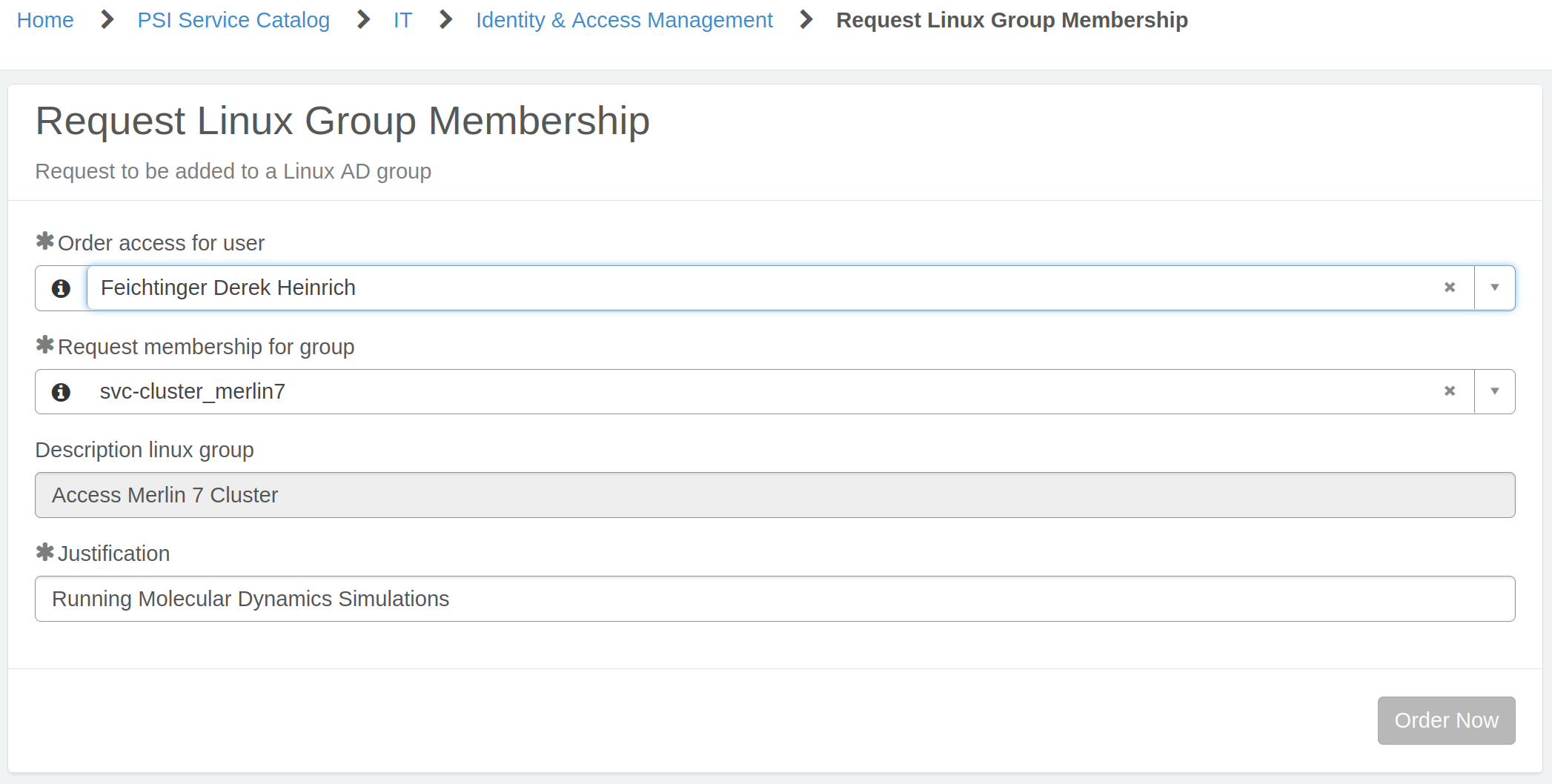This screenshot has width=1552, height=784.
Task: Click the info icon beside the group field
Action: 61,392
